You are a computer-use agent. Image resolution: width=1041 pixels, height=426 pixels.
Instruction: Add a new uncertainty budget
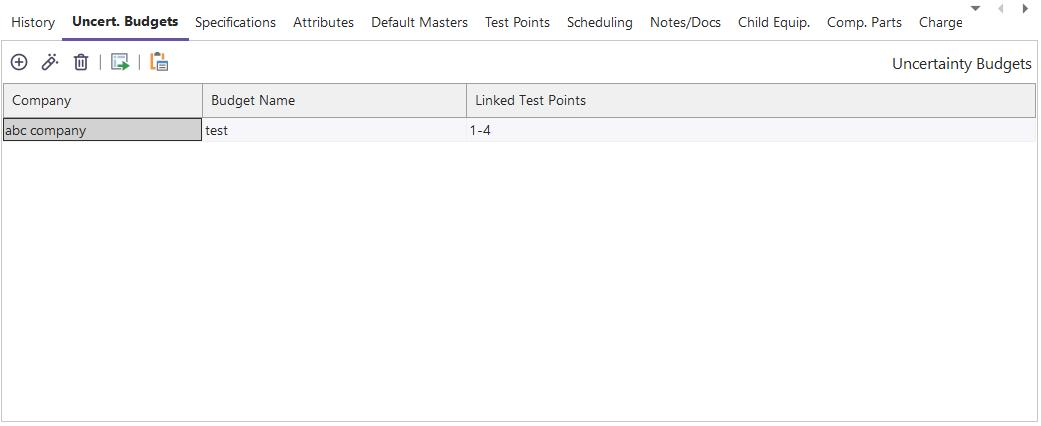pos(19,62)
